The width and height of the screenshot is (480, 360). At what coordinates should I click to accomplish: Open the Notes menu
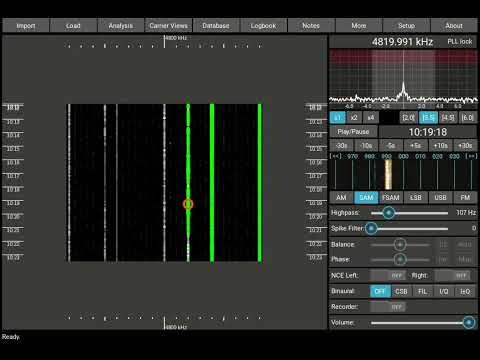coord(311,26)
